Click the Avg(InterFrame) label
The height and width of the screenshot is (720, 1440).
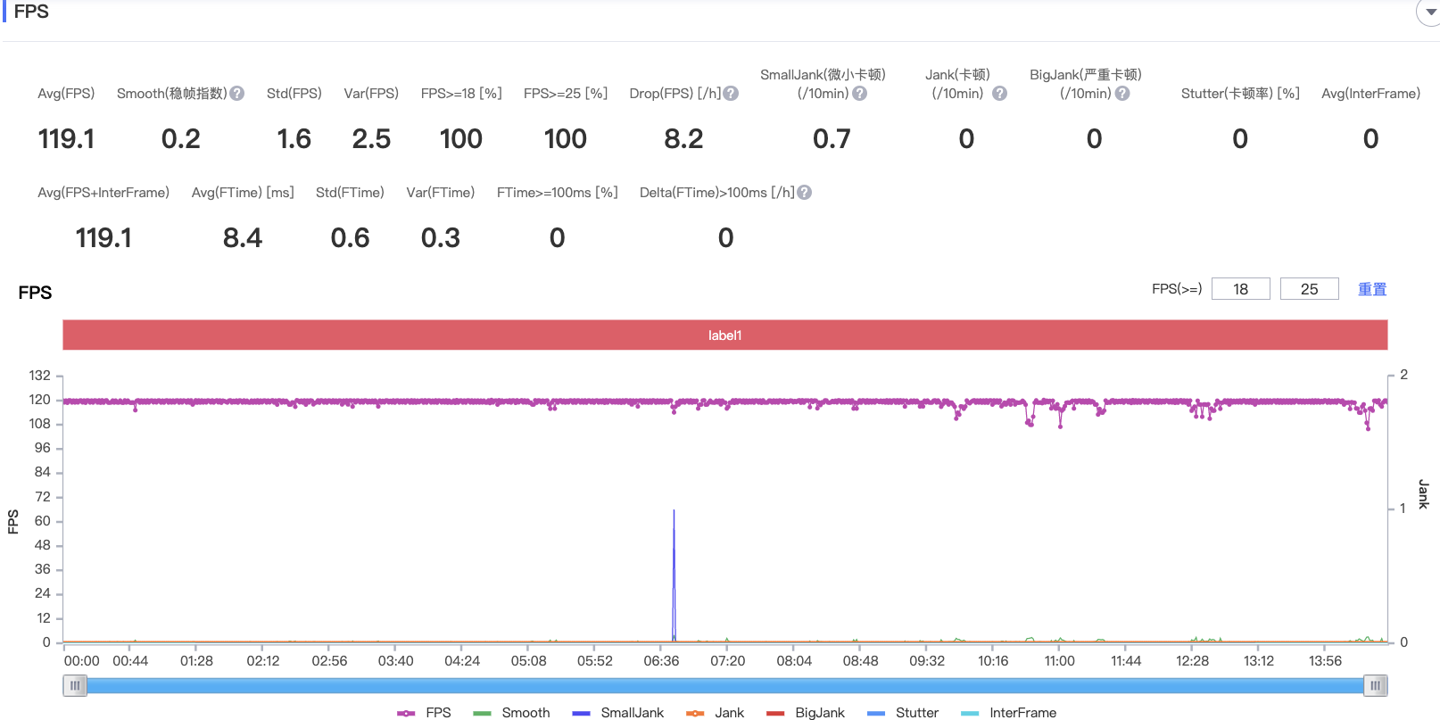1371,93
